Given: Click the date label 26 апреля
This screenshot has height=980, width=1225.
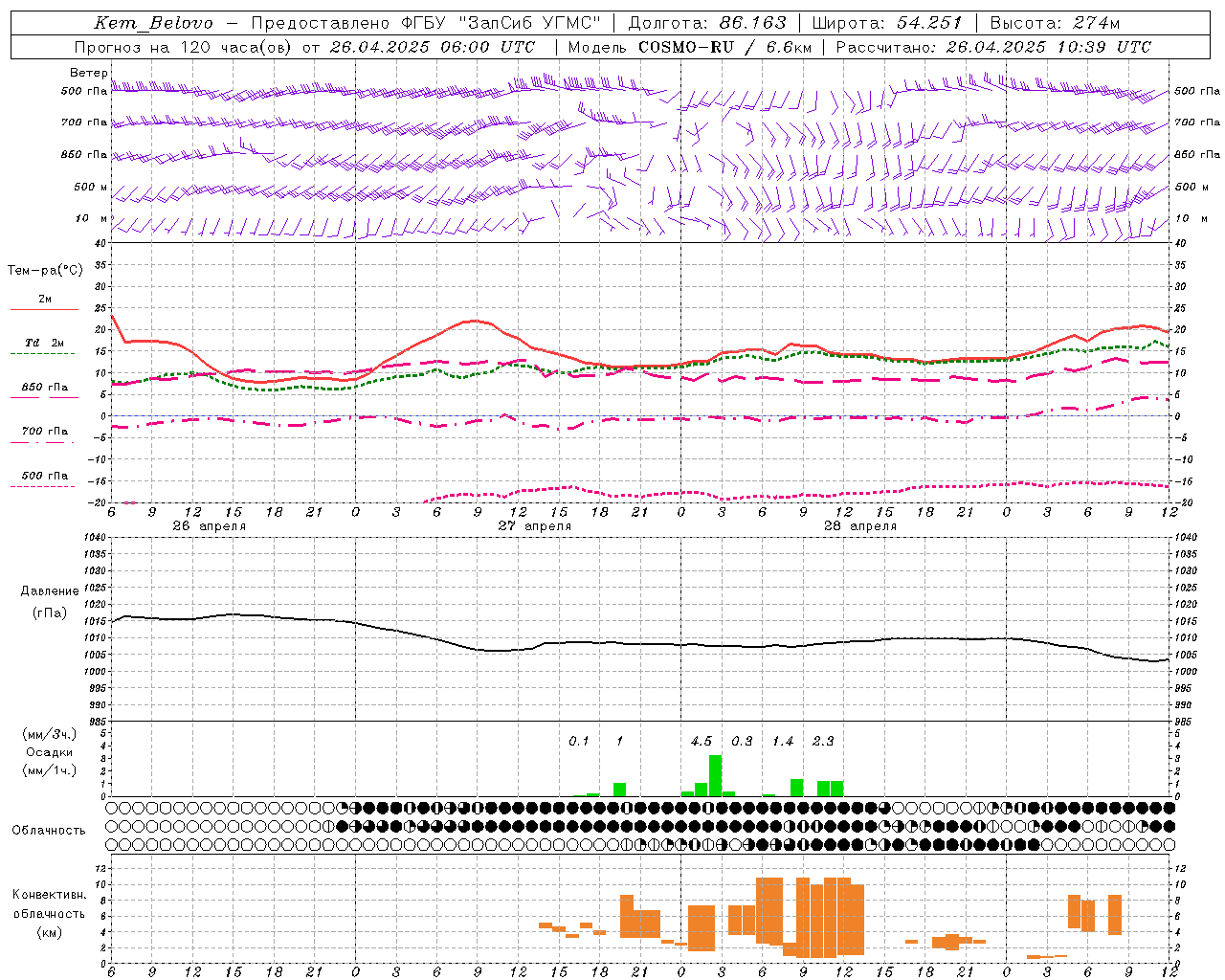Looking at the screenshot, I should click(x=209, y=526).
